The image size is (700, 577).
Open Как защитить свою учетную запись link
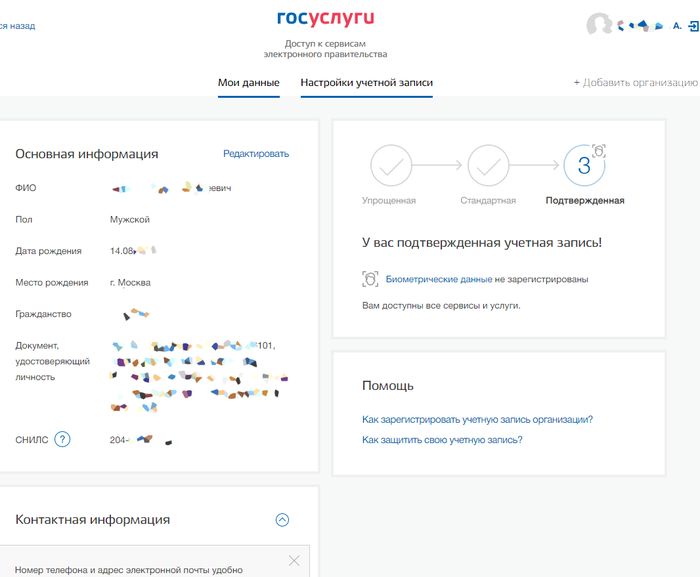[442, 440]
